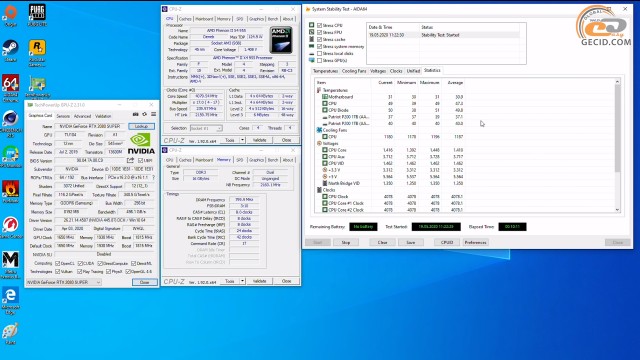
Task: Click CPUID button in AIDA64
Action: 447,242
